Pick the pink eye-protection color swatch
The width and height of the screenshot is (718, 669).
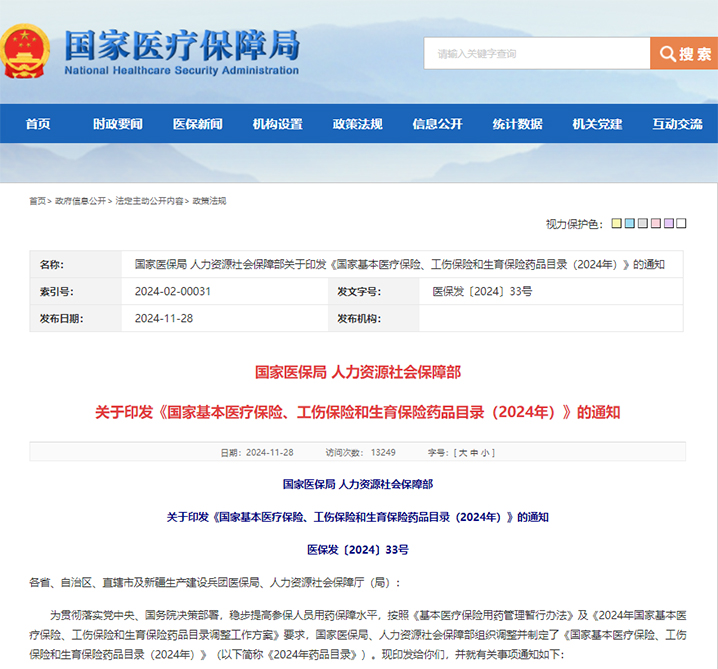[656, 224]
